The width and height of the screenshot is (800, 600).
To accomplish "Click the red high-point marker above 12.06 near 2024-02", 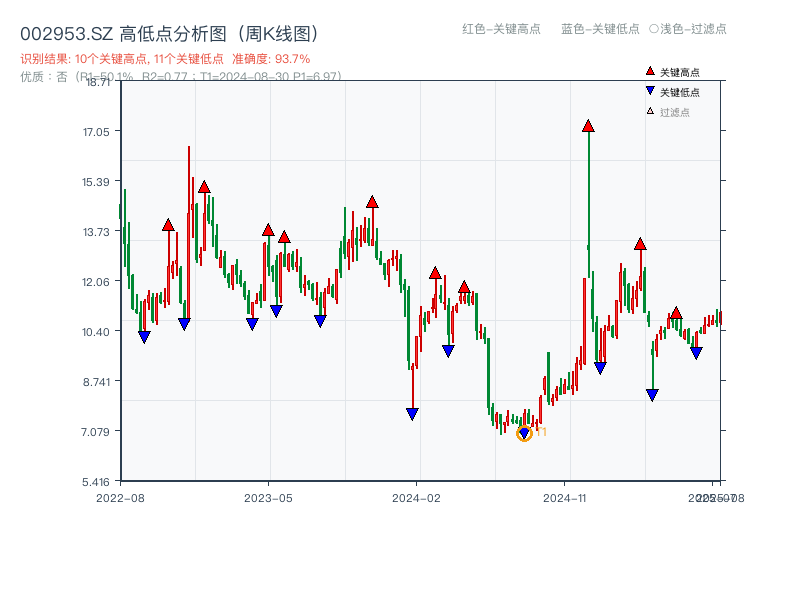I will click(x=436, y=271).
